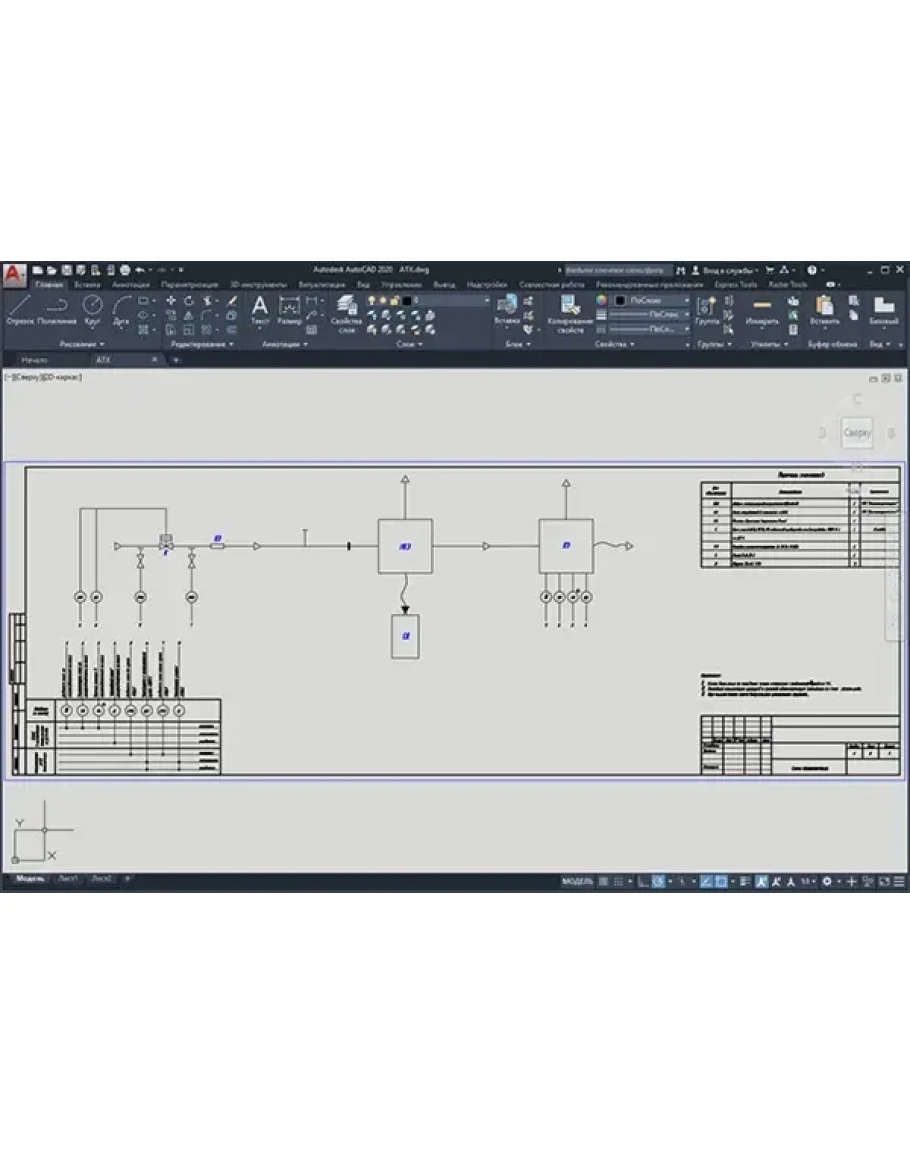910x1155 pixels.
Task: Open the Аннотации ribbon tab
Action: (130, 284)
